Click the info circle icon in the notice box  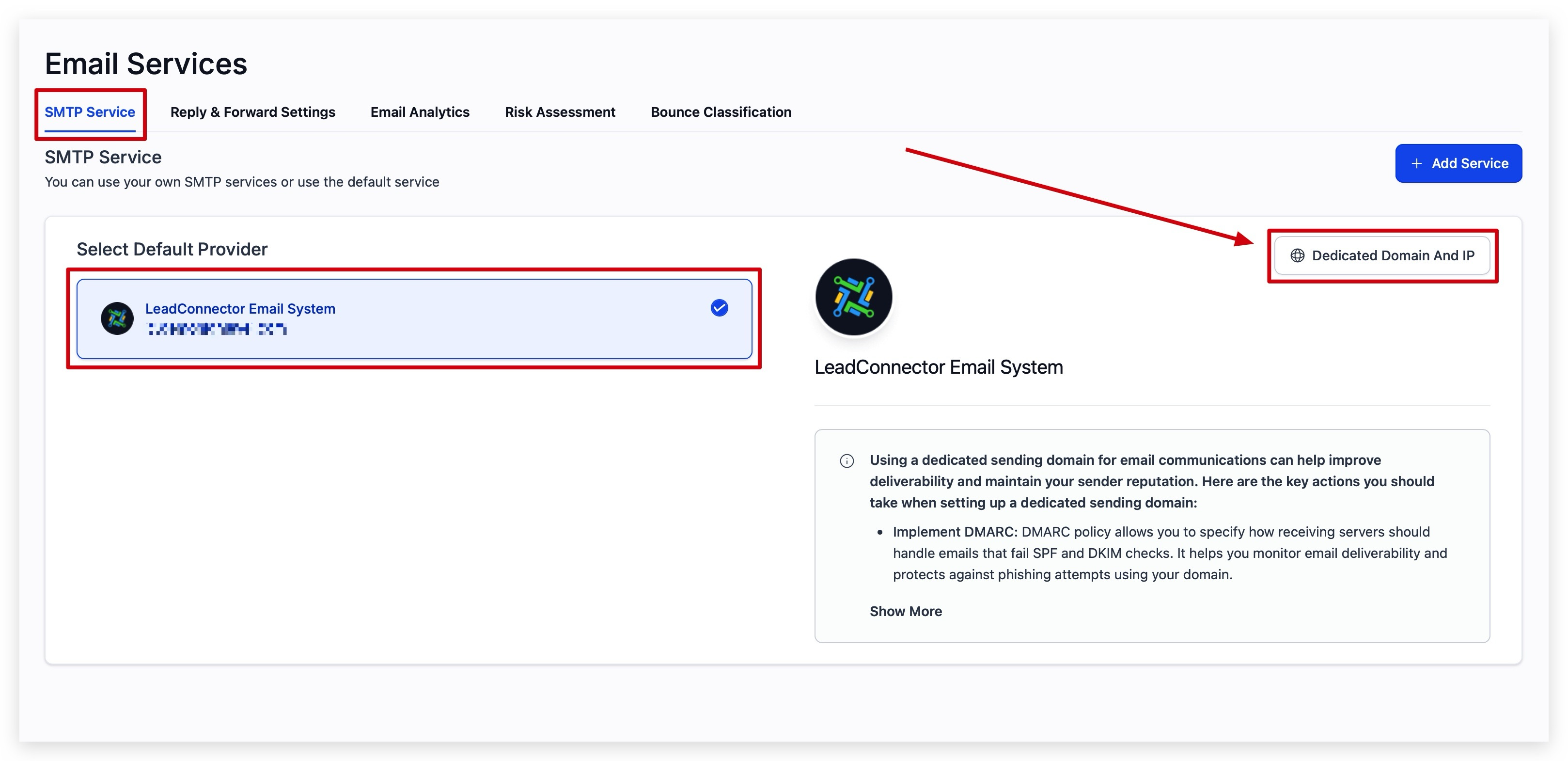pos(847,461)
